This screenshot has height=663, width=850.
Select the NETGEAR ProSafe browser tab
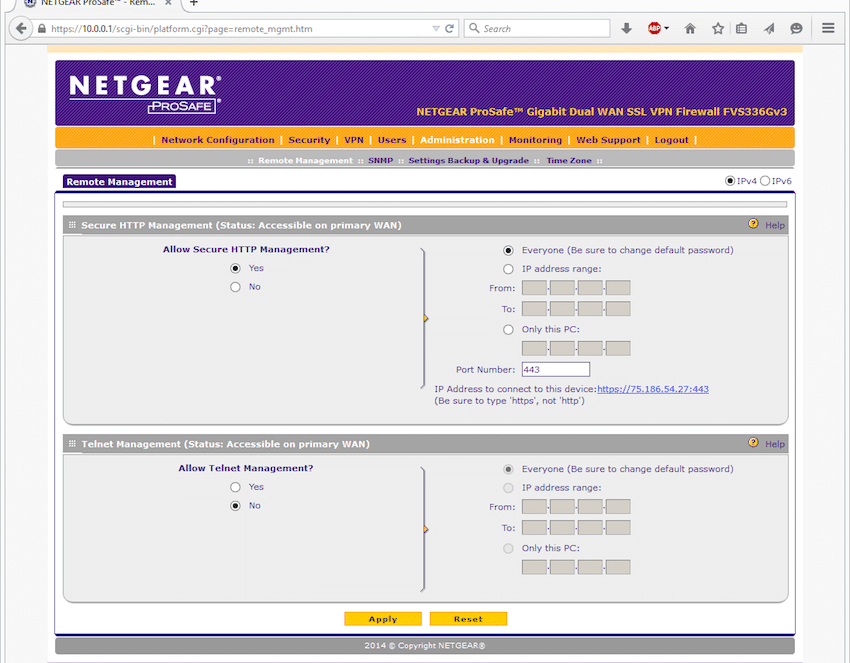(x=98, y=3)
